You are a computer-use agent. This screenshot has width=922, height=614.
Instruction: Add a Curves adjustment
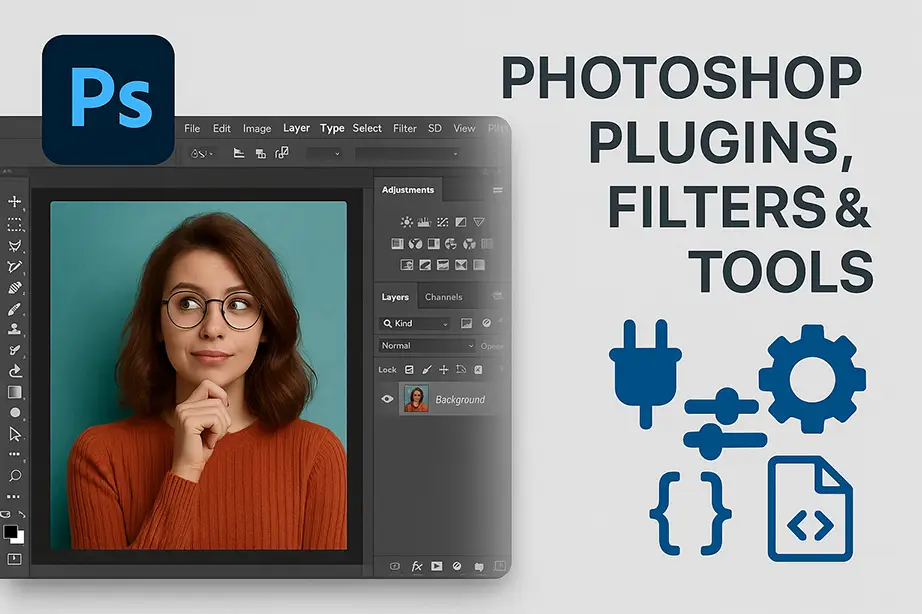click(x=443, y=222)
